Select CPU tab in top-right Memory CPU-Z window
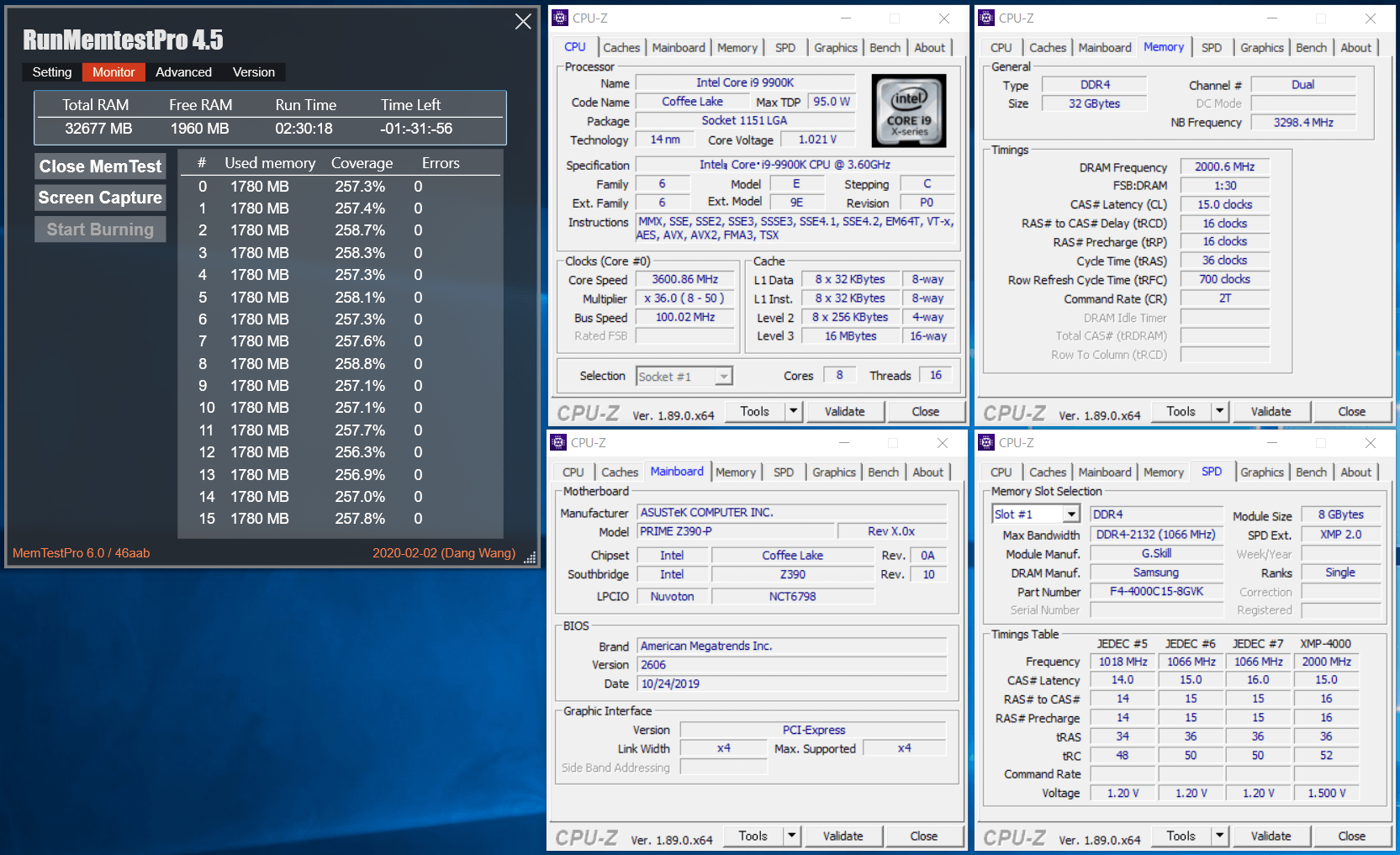 pos(1001,48)
